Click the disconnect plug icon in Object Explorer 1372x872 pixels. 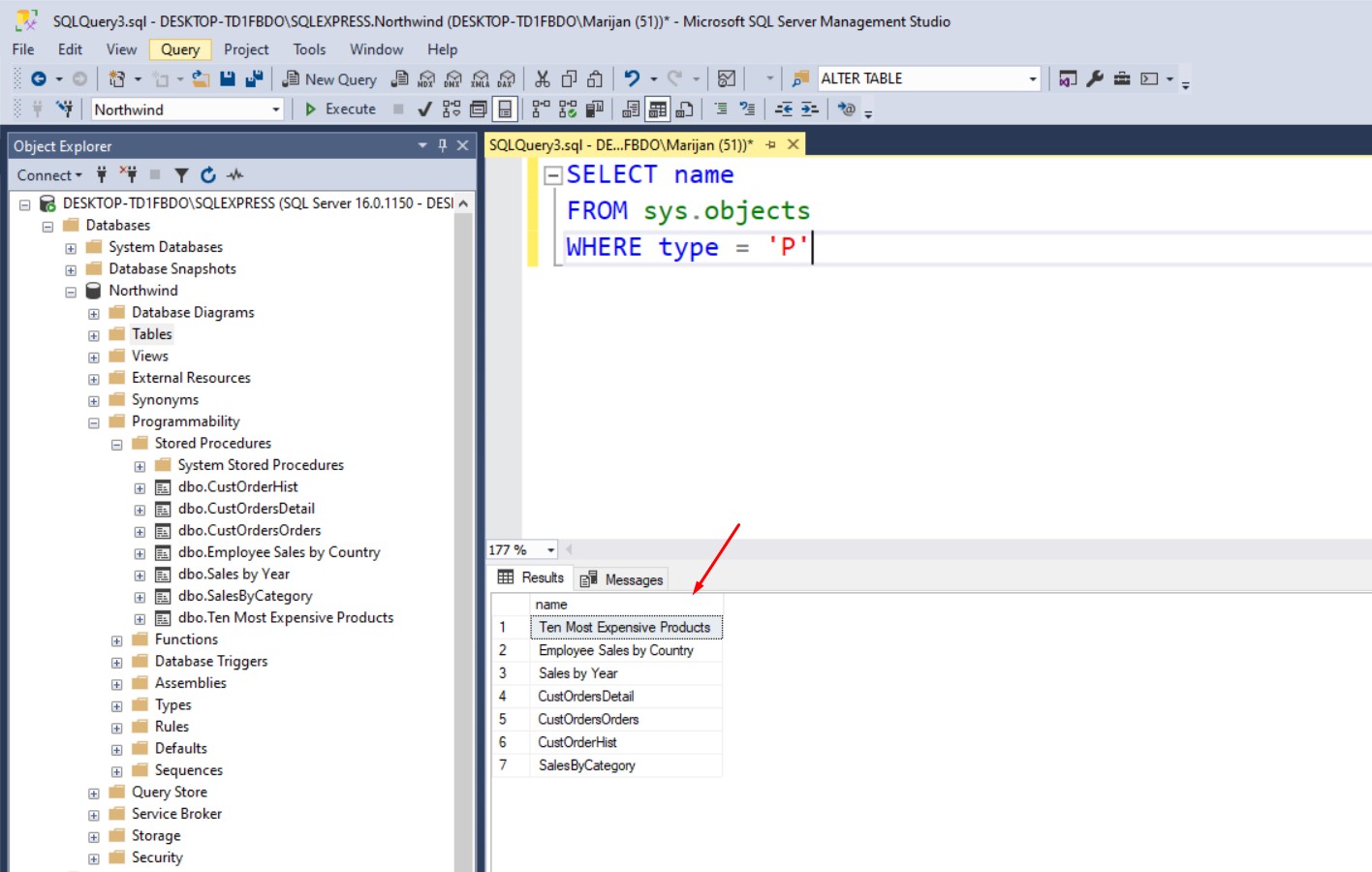tap(128, 175)
